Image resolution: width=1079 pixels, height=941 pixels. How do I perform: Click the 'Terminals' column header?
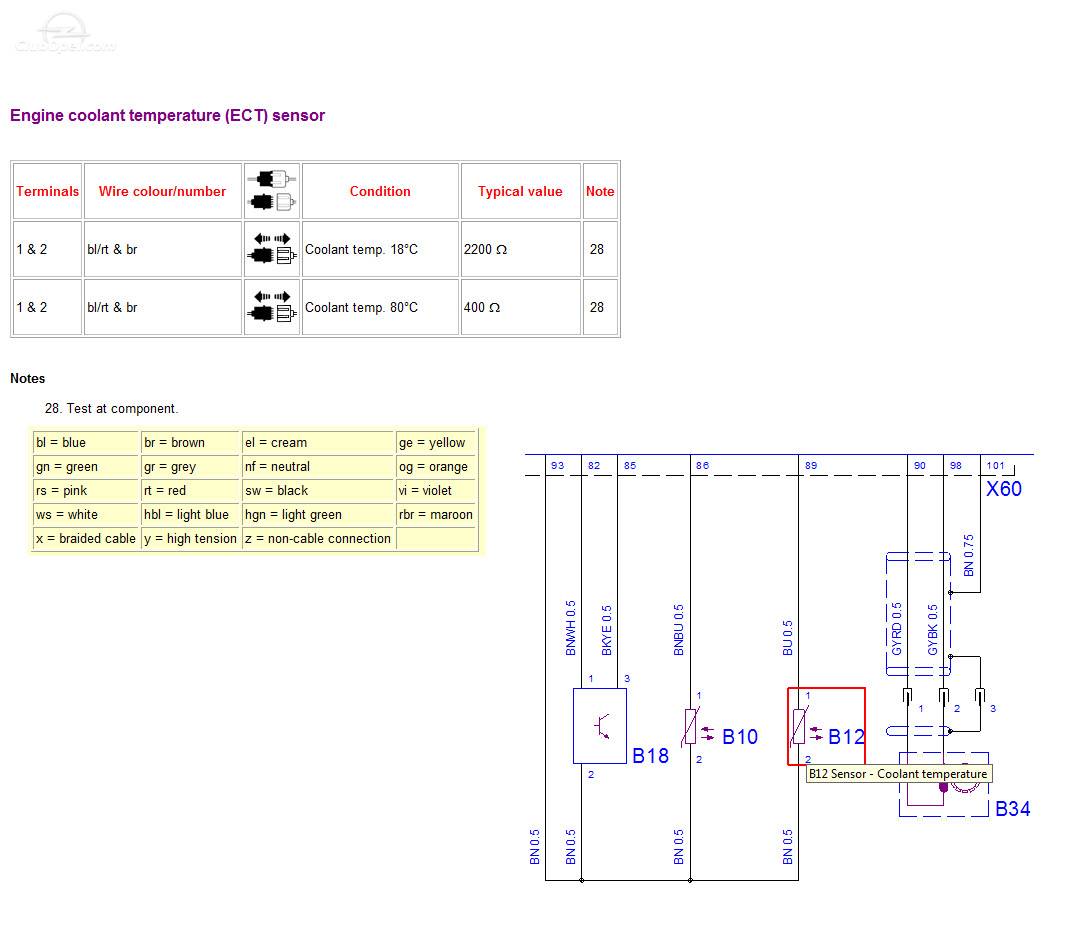pyautogui.click(x=47, y=191)
